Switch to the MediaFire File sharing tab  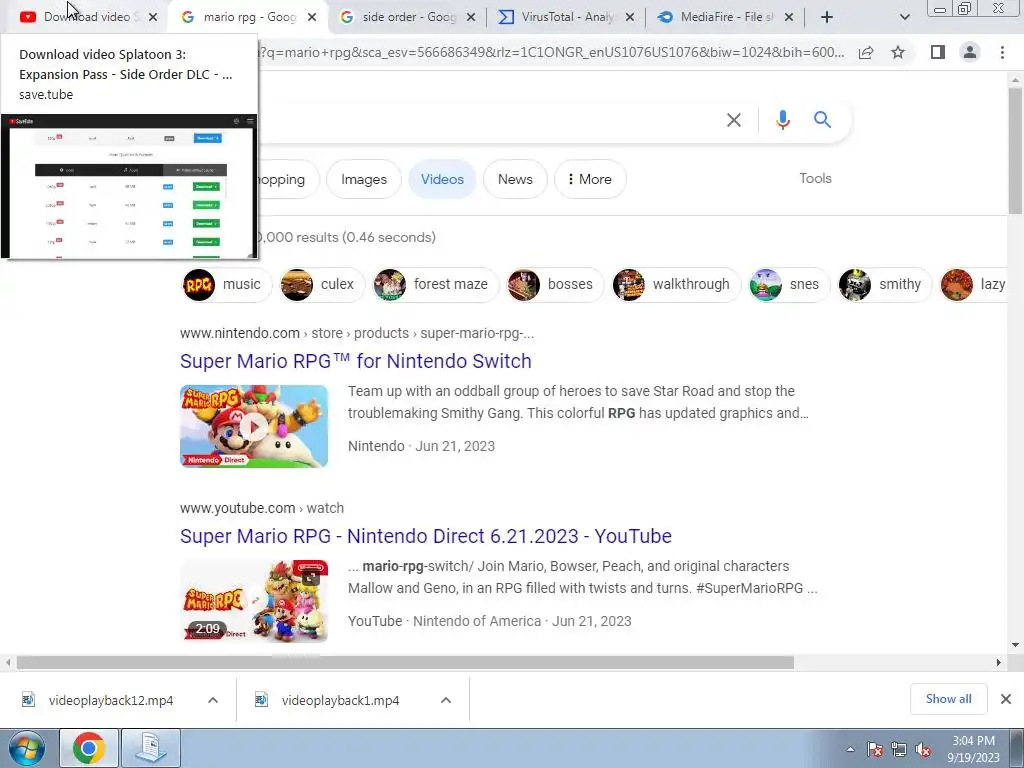click(x=725, y=17)
